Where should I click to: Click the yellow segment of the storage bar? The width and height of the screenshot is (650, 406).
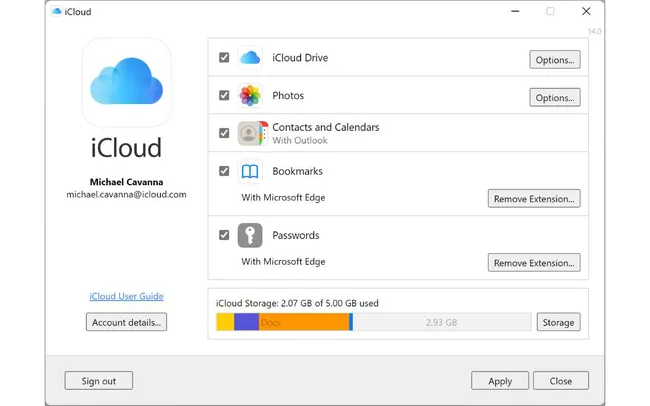(225, 322)
